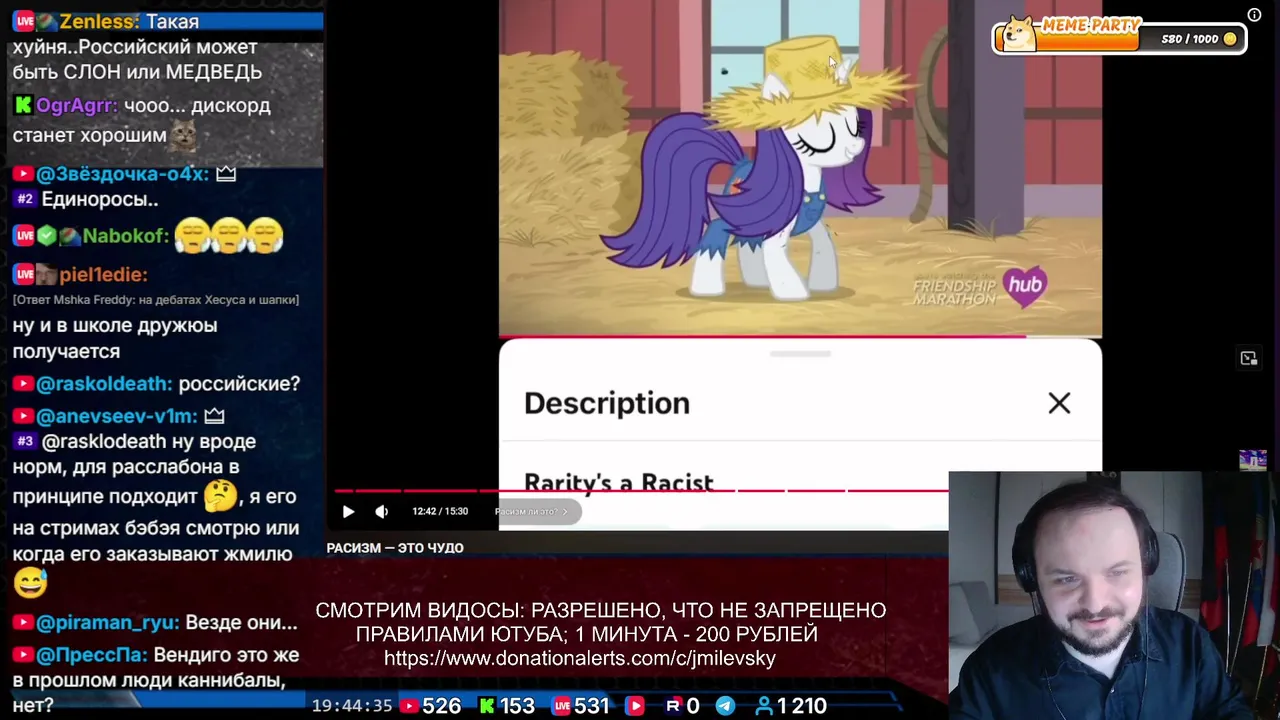Click the reply reference to Mshka Freddy
This screenshot has height=720, width=1280.
pyautogui.click(x=156, y=299)
